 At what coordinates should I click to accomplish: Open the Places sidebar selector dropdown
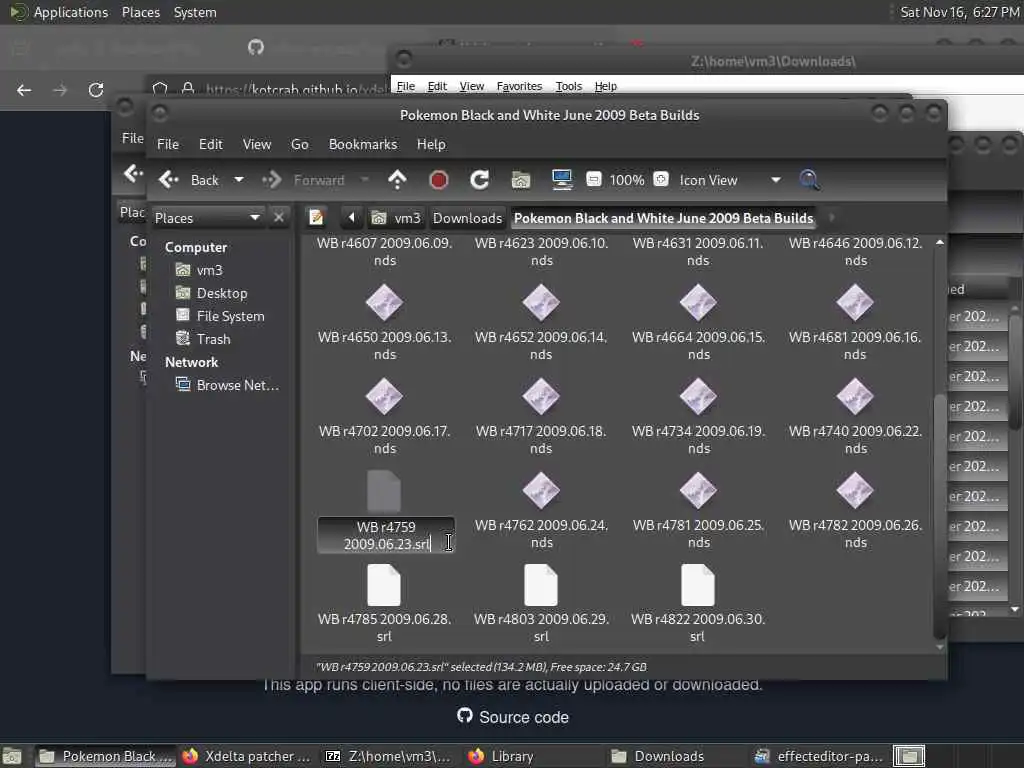pos(208,217)
